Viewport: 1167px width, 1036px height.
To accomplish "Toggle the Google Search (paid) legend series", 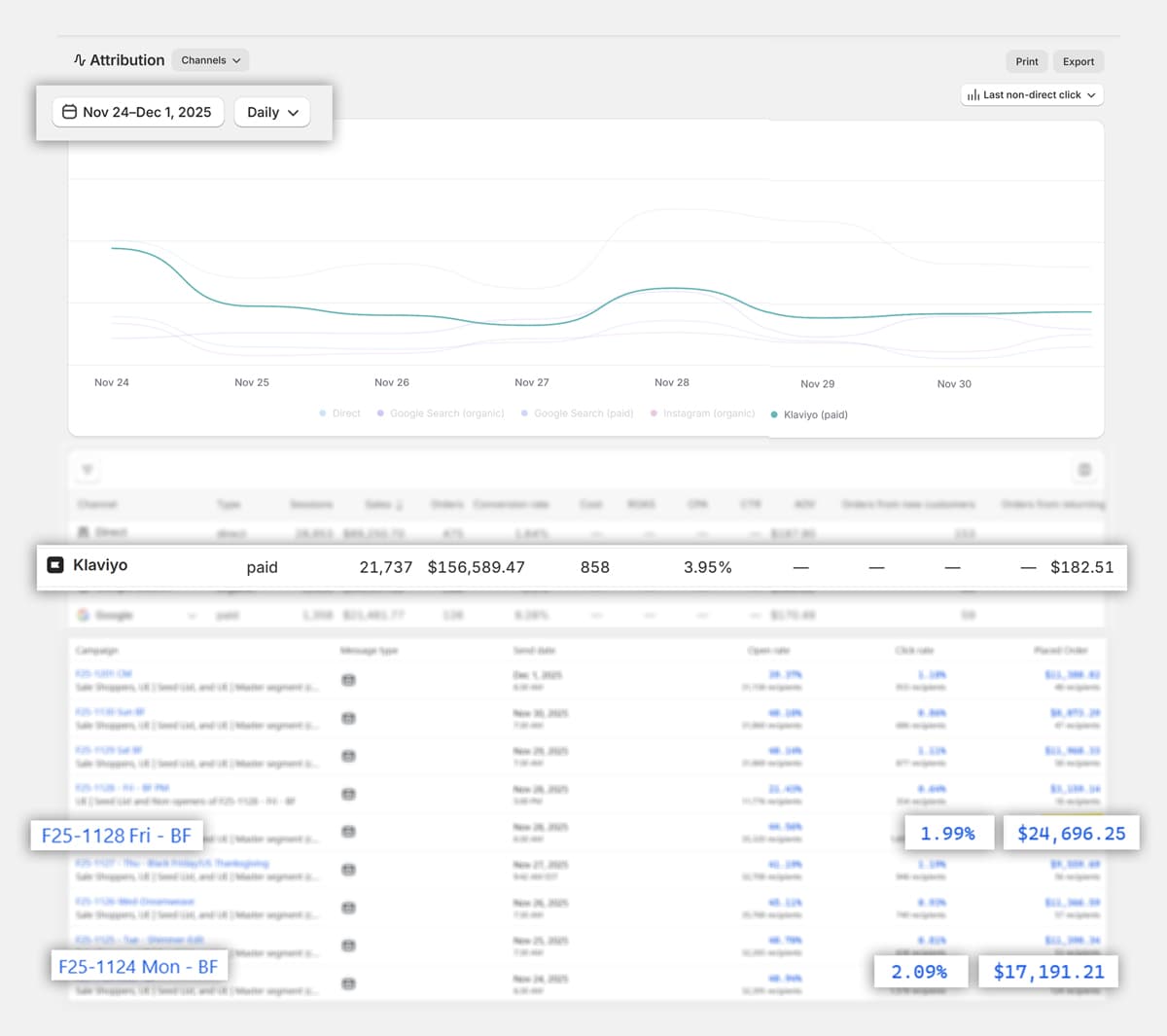I will [578, 413].
